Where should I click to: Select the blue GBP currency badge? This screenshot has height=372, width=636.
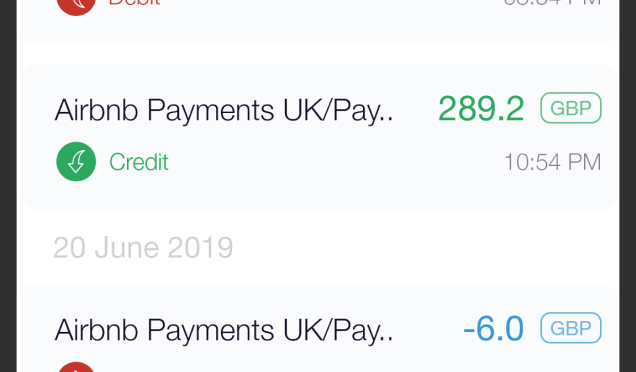pos(571,328)
